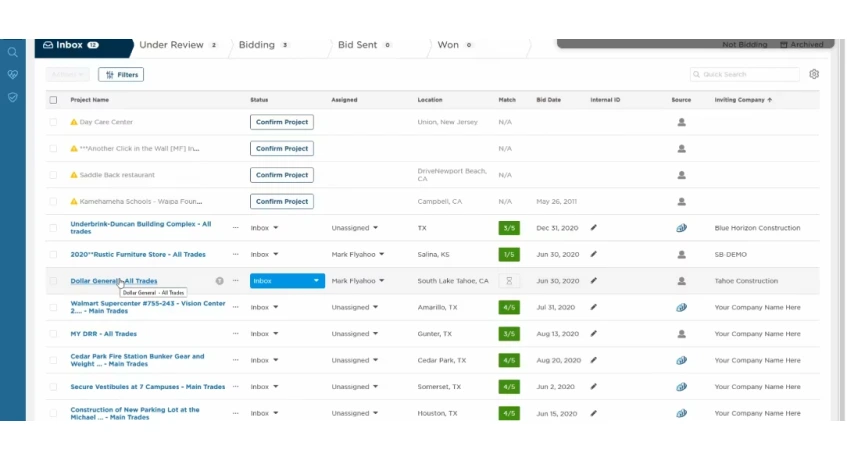Open the heart pulse icon in sidebar

click(x=12, y=75)
